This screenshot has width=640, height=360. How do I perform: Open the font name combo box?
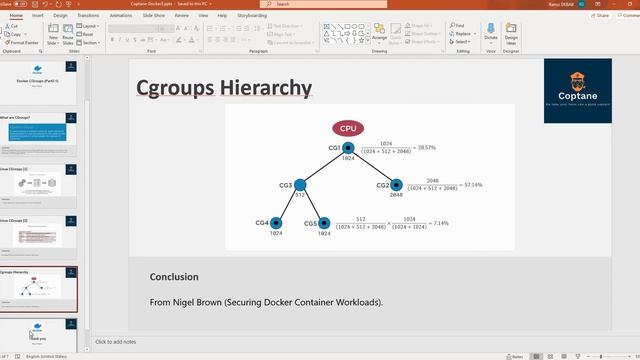click(x=133, y=28)
